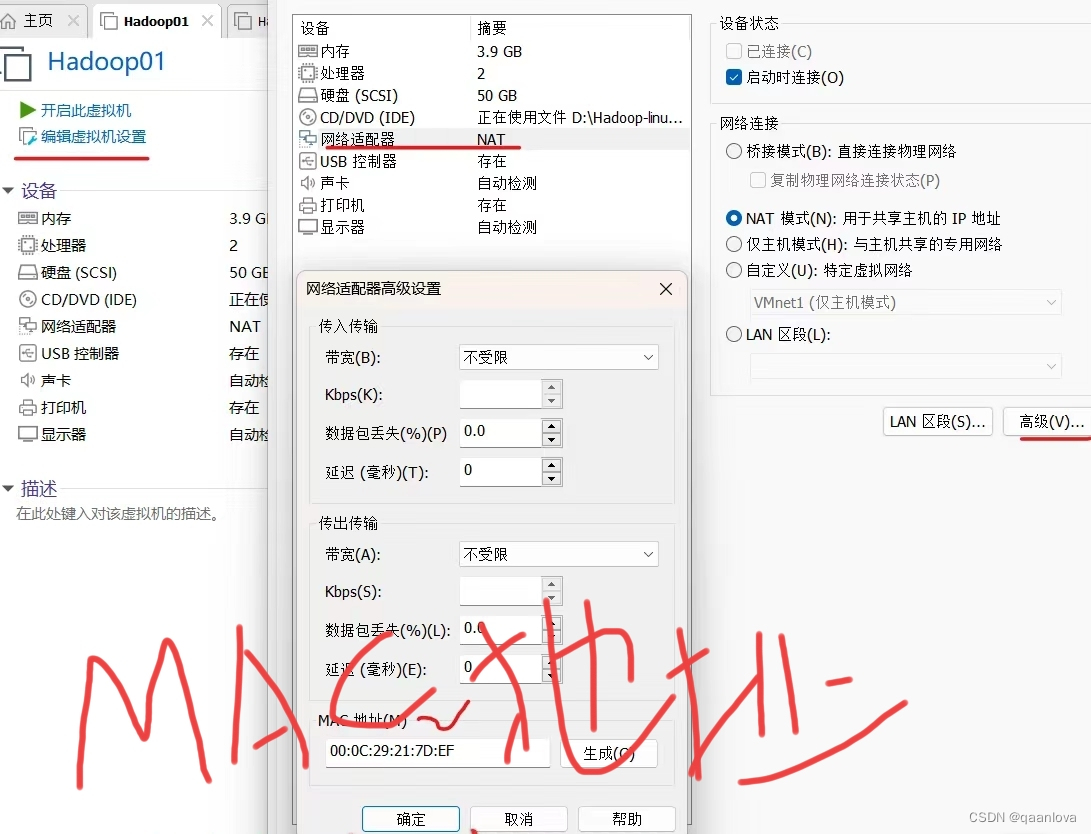Select 内存 memory icon in left device panel
This screenshot has width=1091, height=834.
tap(28, 218)
